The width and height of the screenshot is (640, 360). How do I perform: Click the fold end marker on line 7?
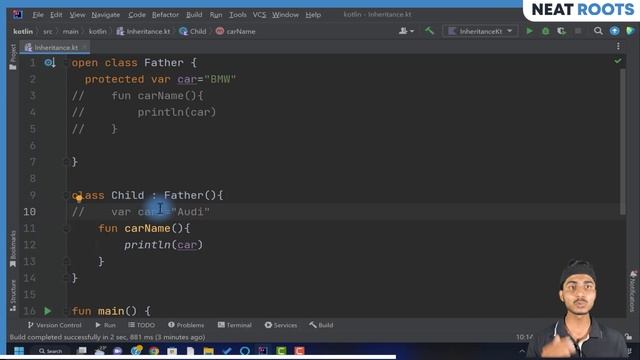coord(66,162)
